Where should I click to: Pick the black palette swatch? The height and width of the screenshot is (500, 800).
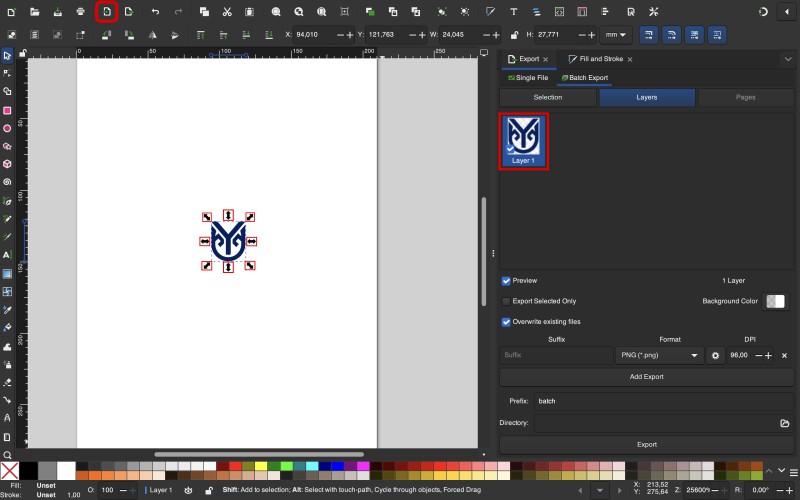pos(28,471)
